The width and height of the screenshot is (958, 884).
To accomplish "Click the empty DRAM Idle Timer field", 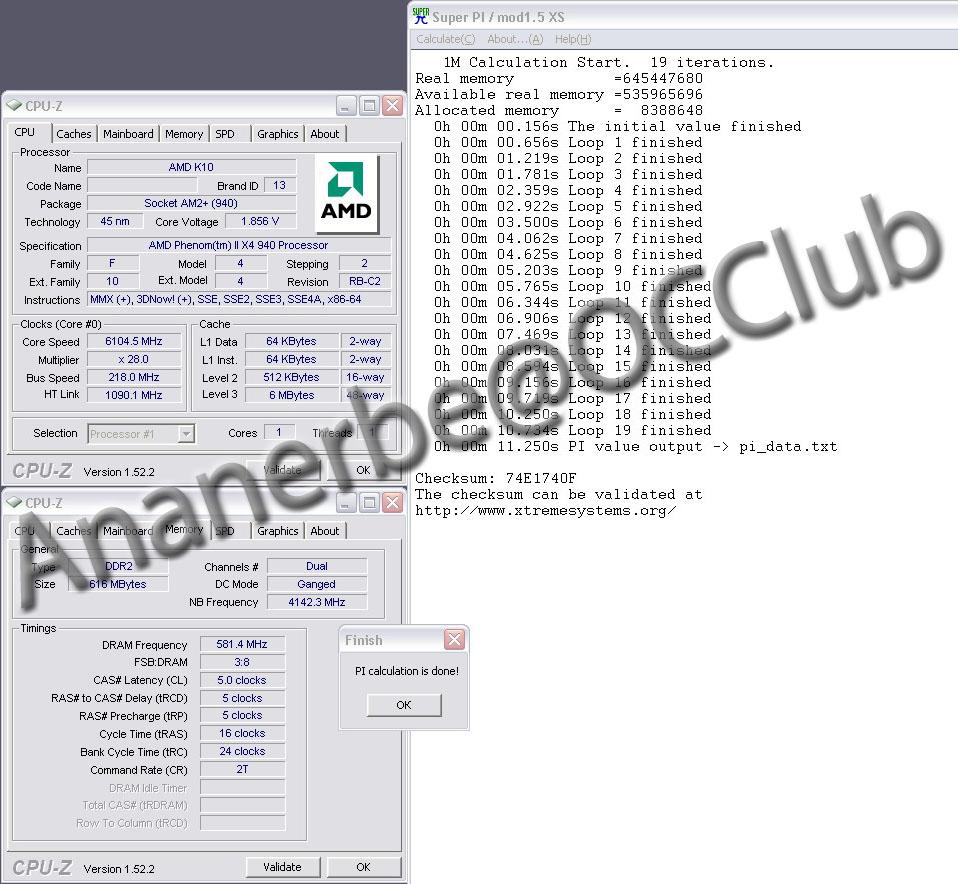I will click(x=242, y=787).
